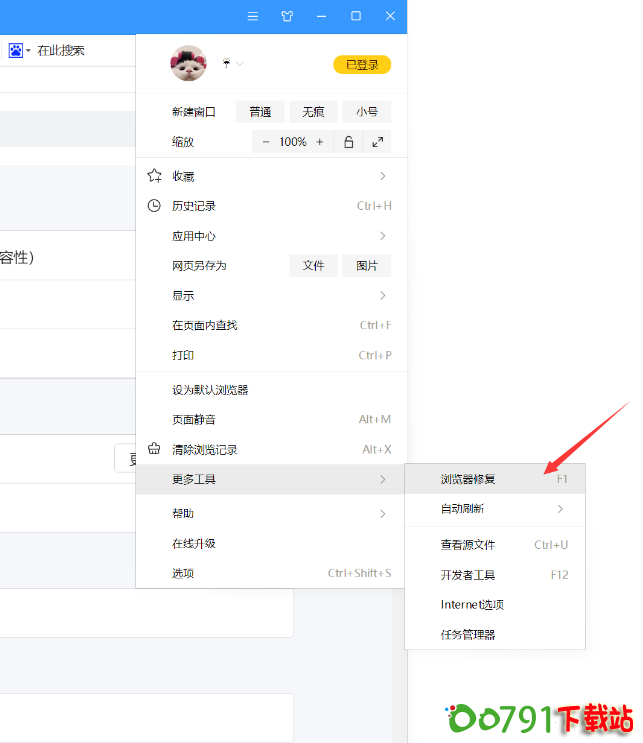Open 应用中心 app center menu item
Image resolution: width=643 pixels, height=743 pixels.
[x=272, y=236]
